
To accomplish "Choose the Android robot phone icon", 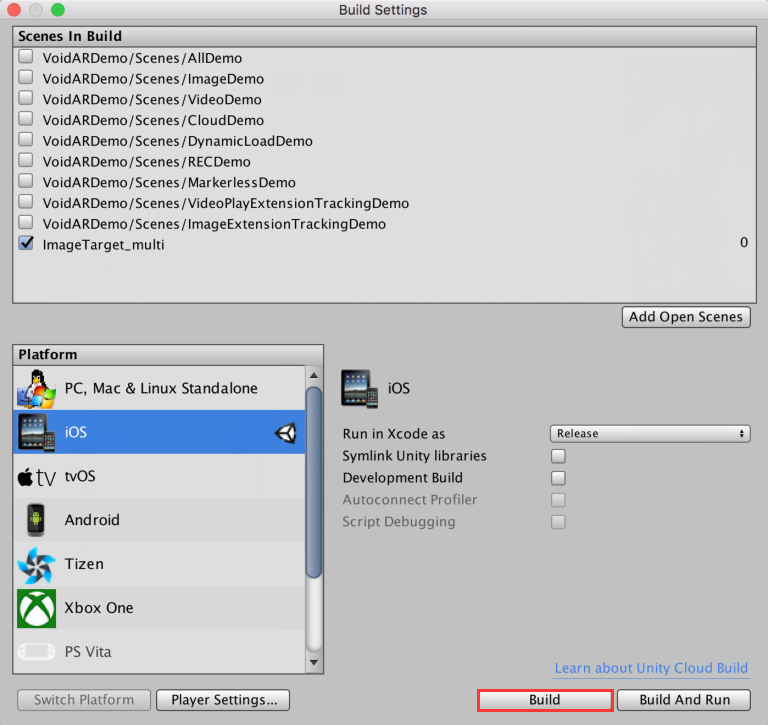I will 36,520.
